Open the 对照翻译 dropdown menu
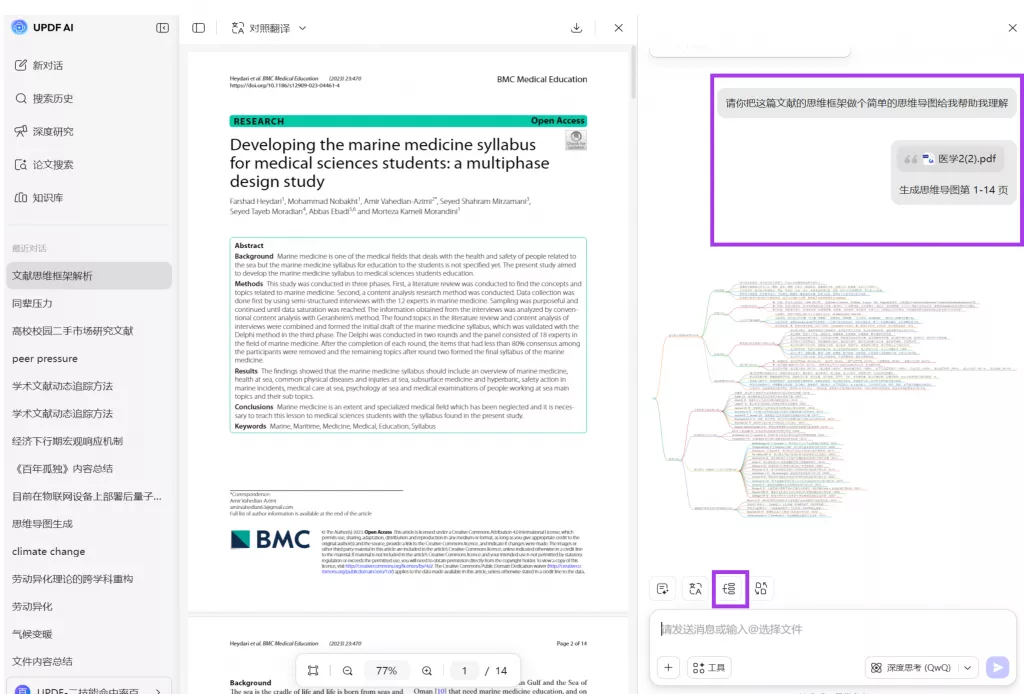 [x=269, y=28]
